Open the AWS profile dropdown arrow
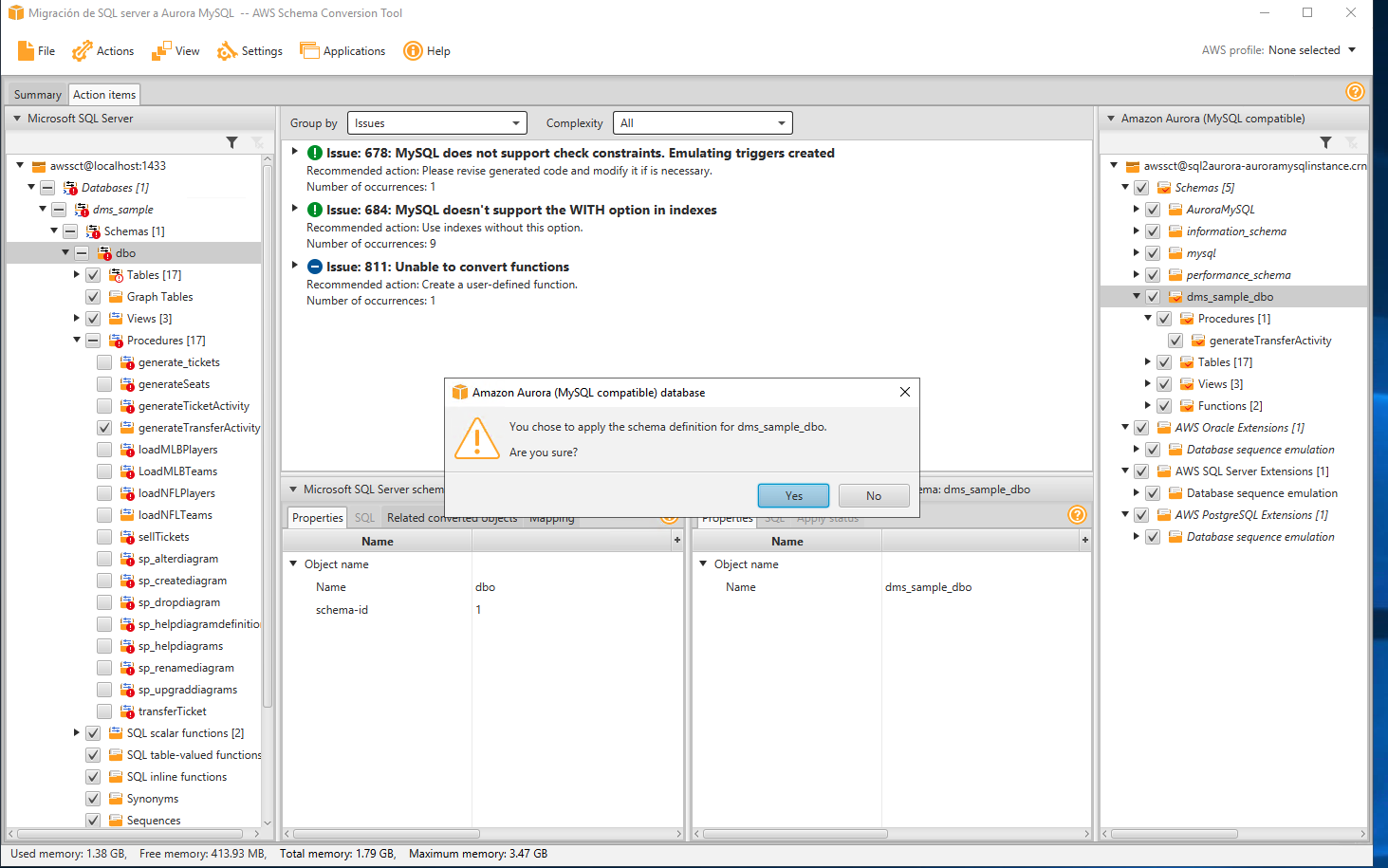 [x=1352, y=50]
